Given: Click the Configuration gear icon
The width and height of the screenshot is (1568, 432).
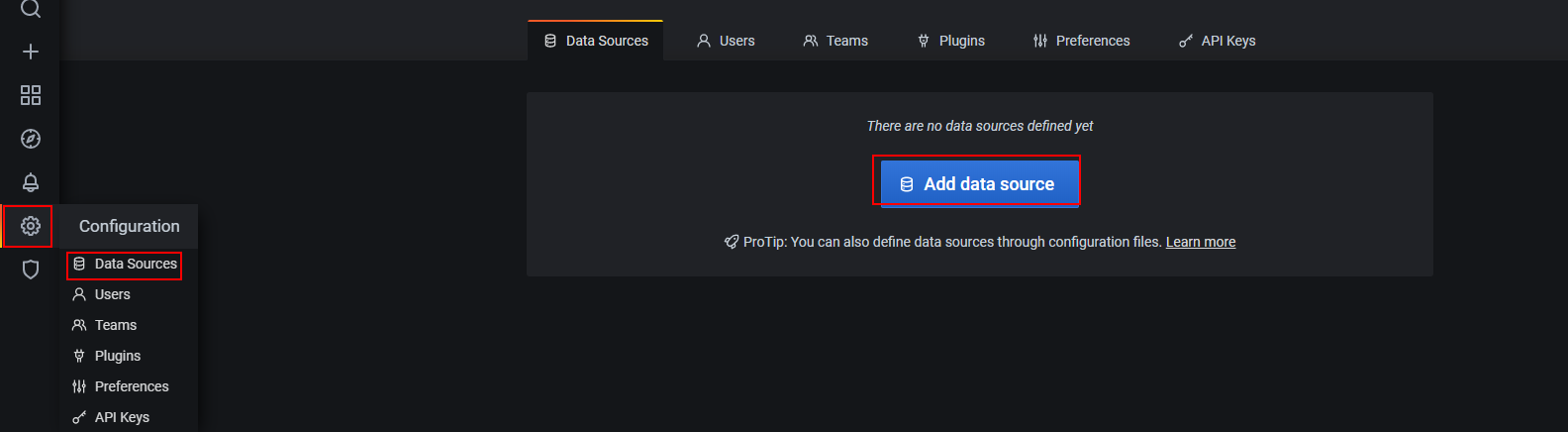Looking at the screenshot, I should pos(31,226).
